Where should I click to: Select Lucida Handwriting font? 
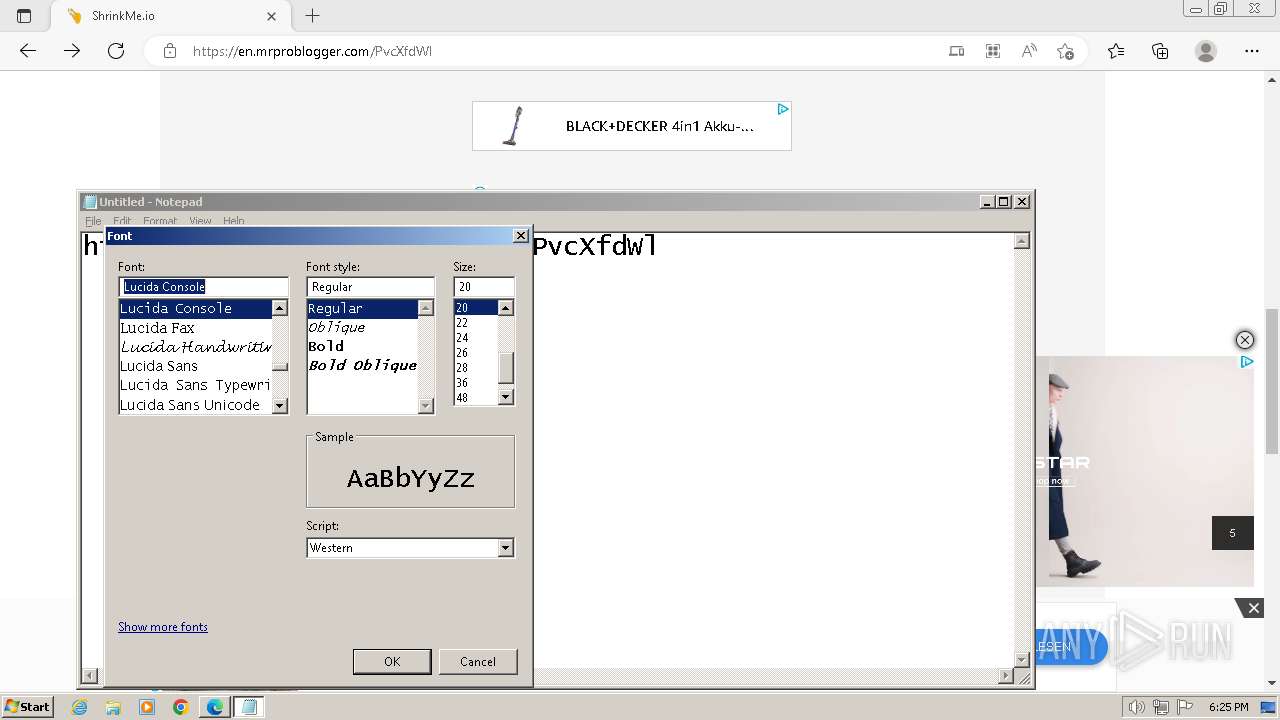click(195, 347)
